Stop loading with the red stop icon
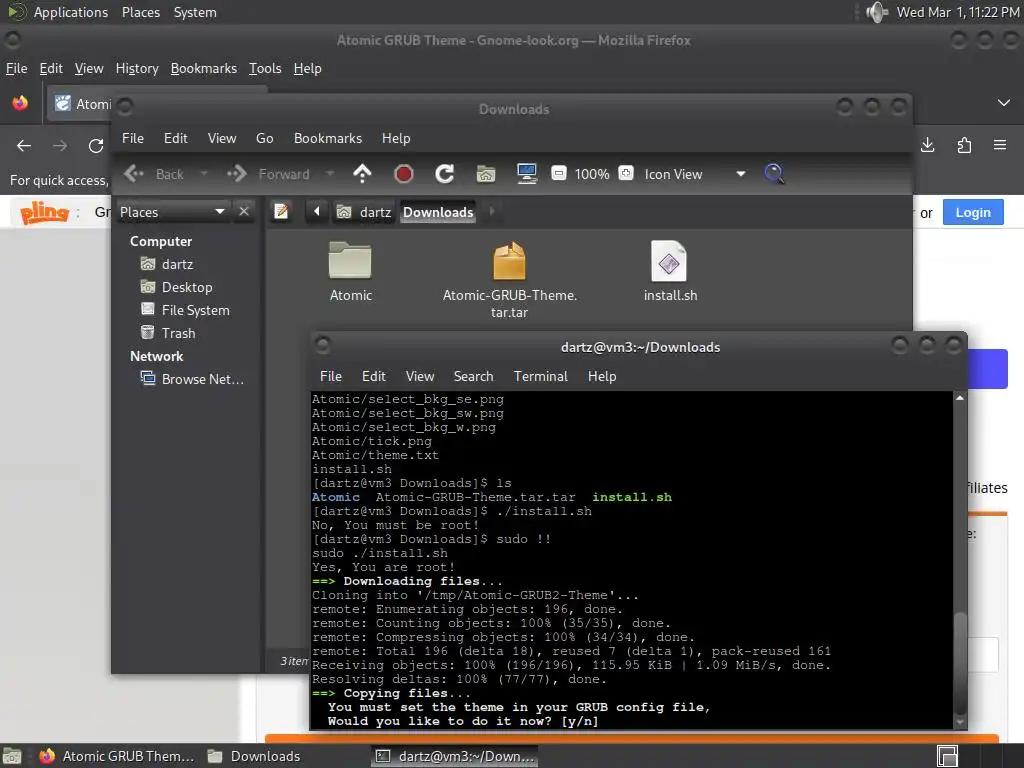The image size is (1024, 768). (x=404, y=174)
